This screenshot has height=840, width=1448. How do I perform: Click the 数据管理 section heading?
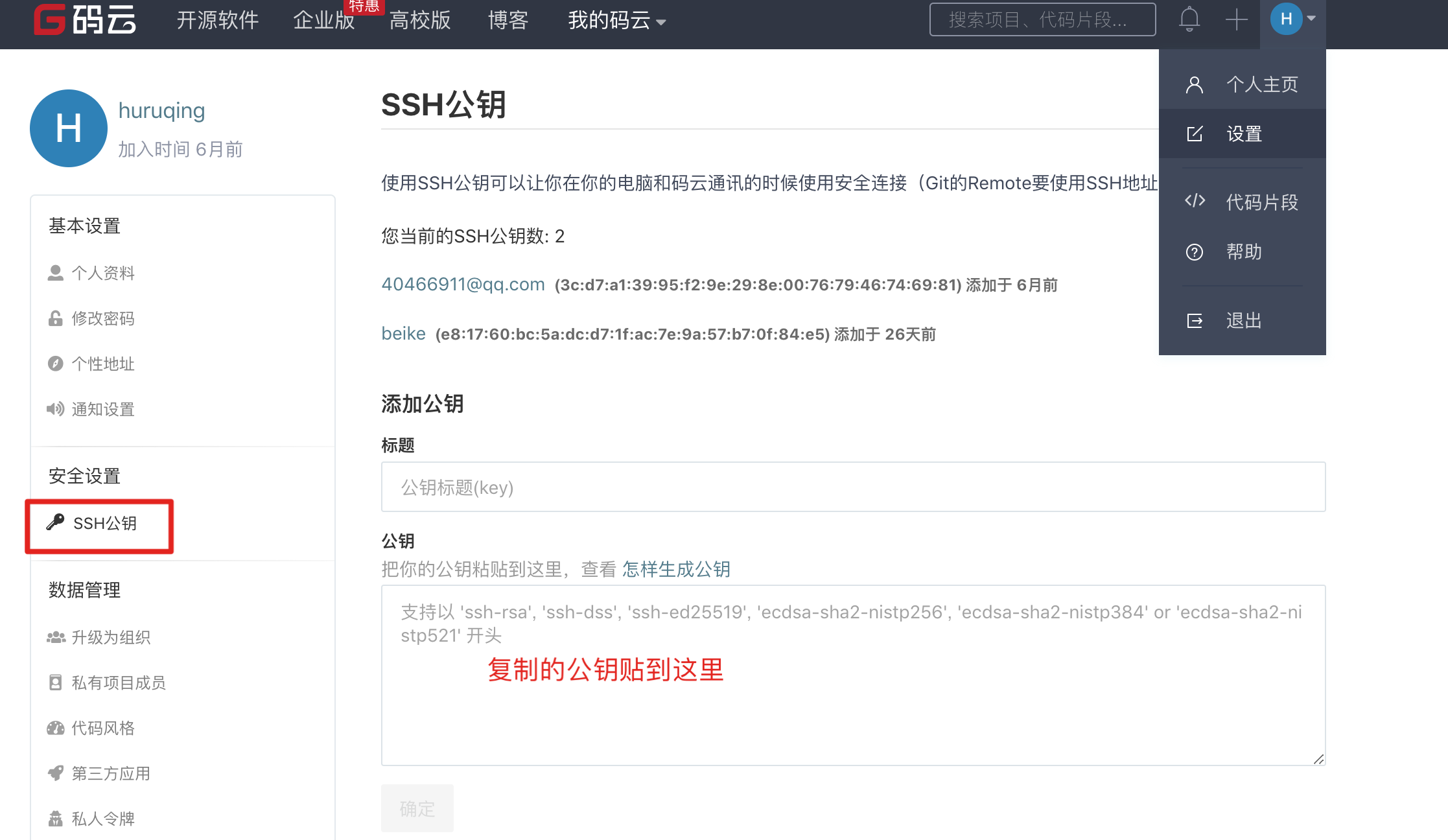84,590
